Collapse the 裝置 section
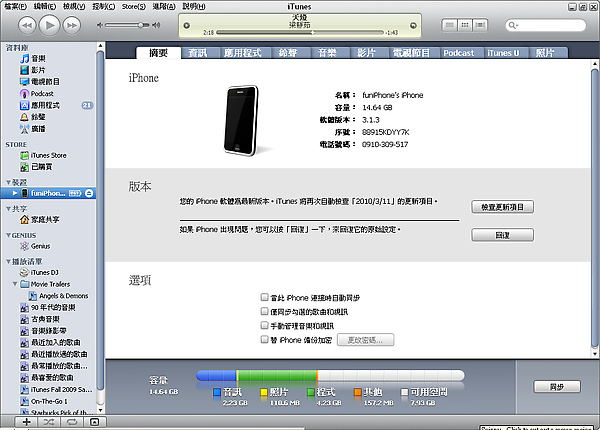The height and width of the screenshot is (430, 600). click(x=8, y=182)
